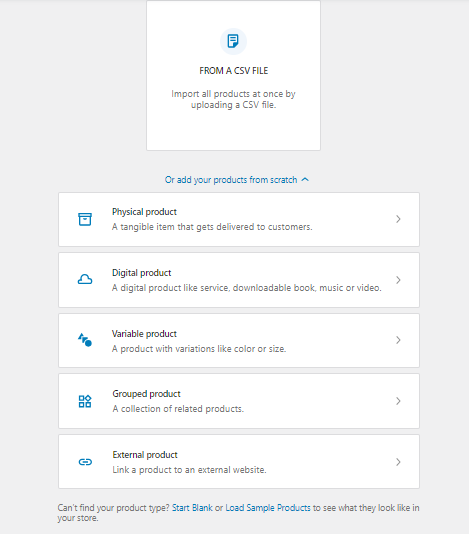
Task: Choose the Variable product title
Action: click(x=144, y=334)
